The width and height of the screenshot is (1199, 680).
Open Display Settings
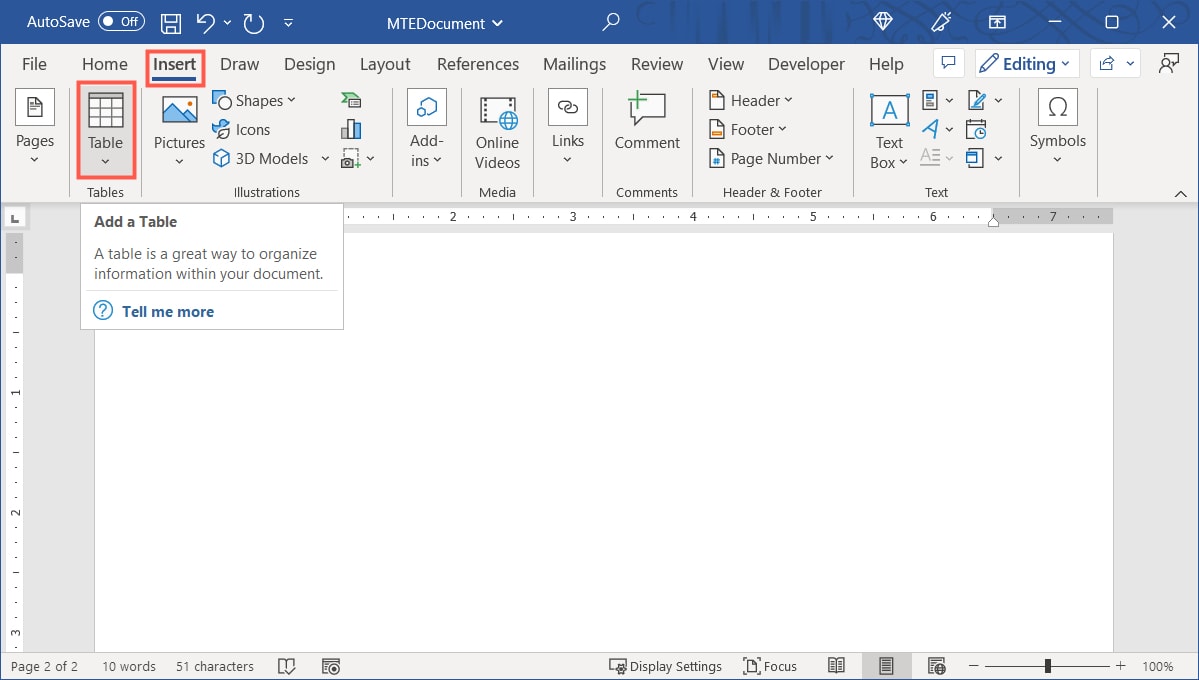[665, 665]
